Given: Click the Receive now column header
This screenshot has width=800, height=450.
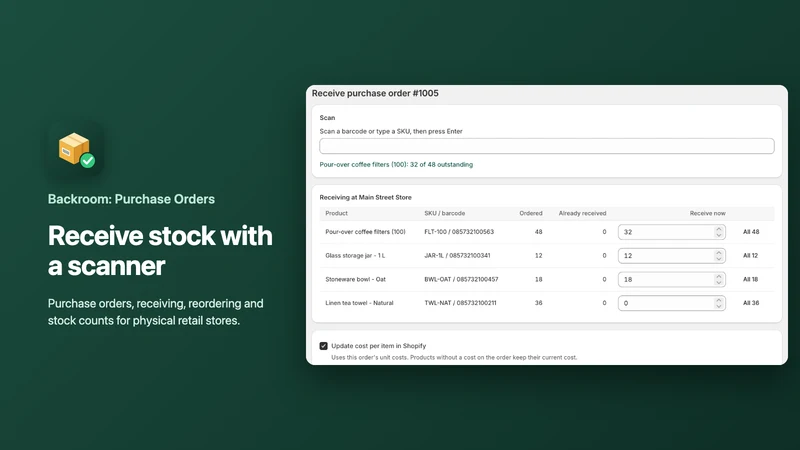Looking at the screenshot, I should [707, 213].
